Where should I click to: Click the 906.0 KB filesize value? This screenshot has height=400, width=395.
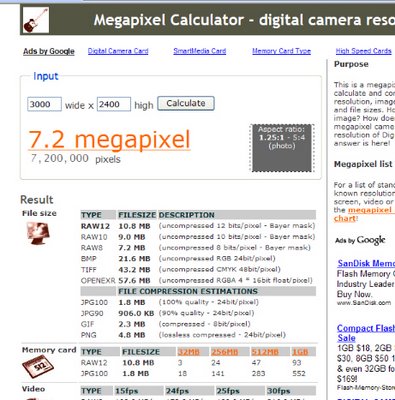(x=136, y=314)
